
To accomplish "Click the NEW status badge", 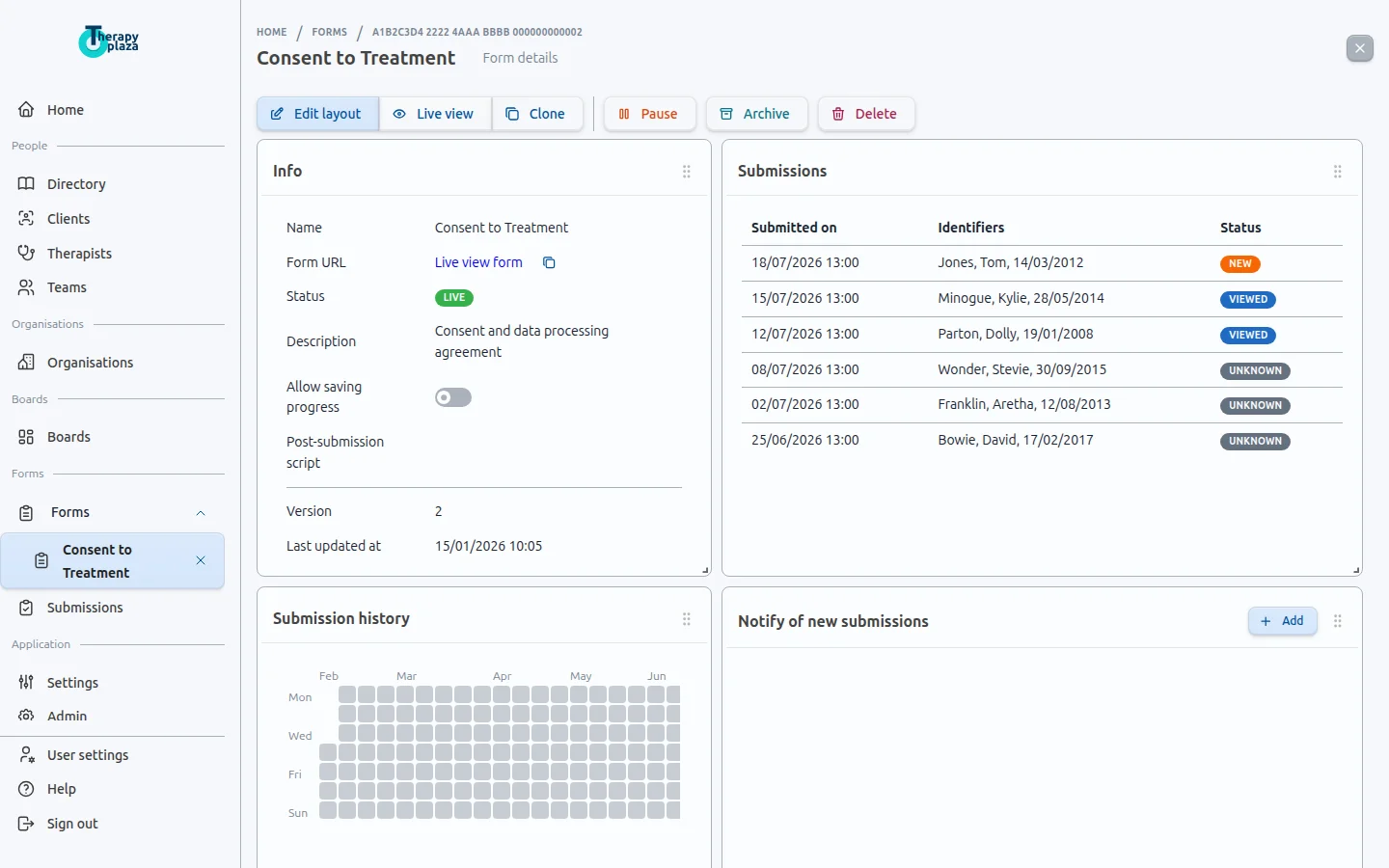I will (x=1240, y=264).
